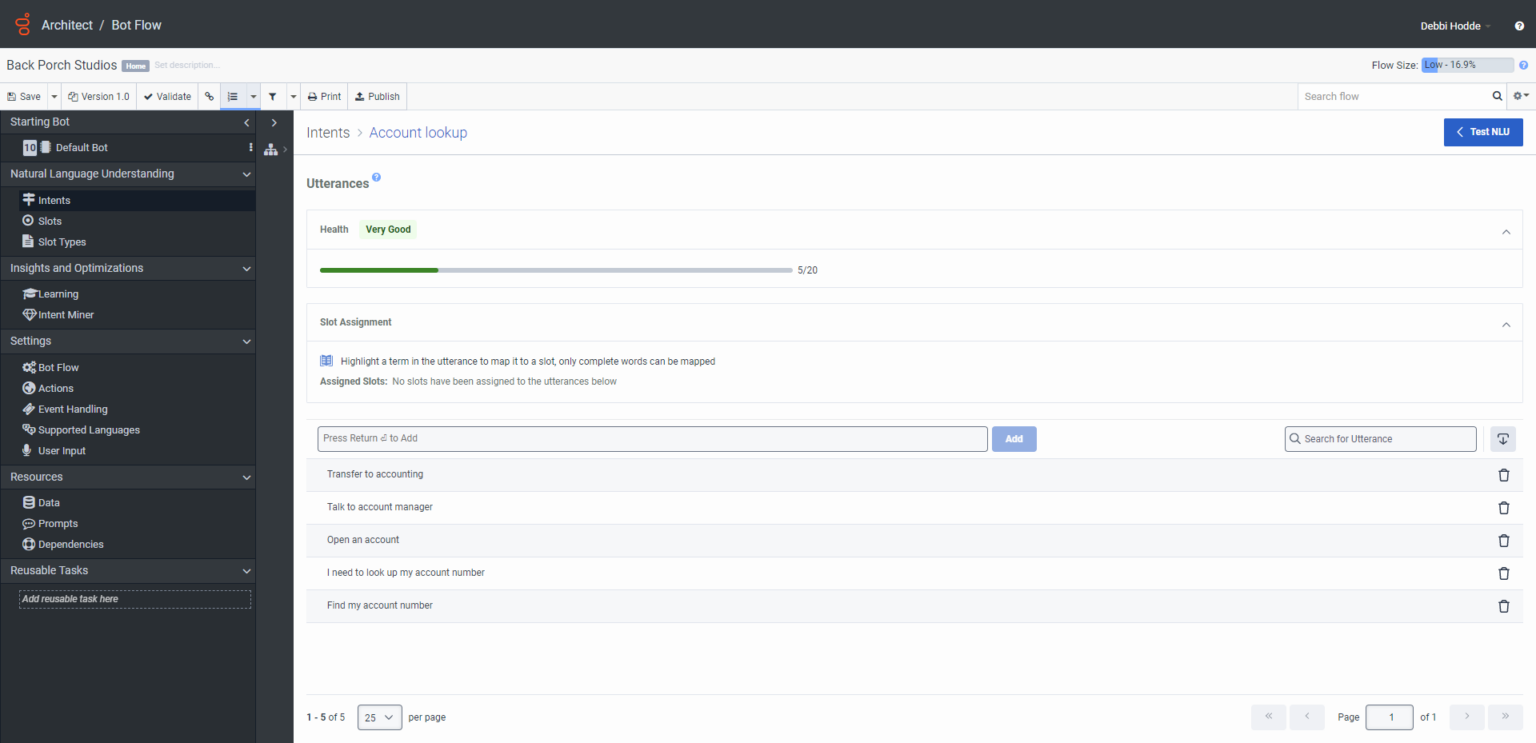Click the filter funnel icon in toolbar
Image resolution: width=1536 pixels, height=743 pixels.
(272, 97)
